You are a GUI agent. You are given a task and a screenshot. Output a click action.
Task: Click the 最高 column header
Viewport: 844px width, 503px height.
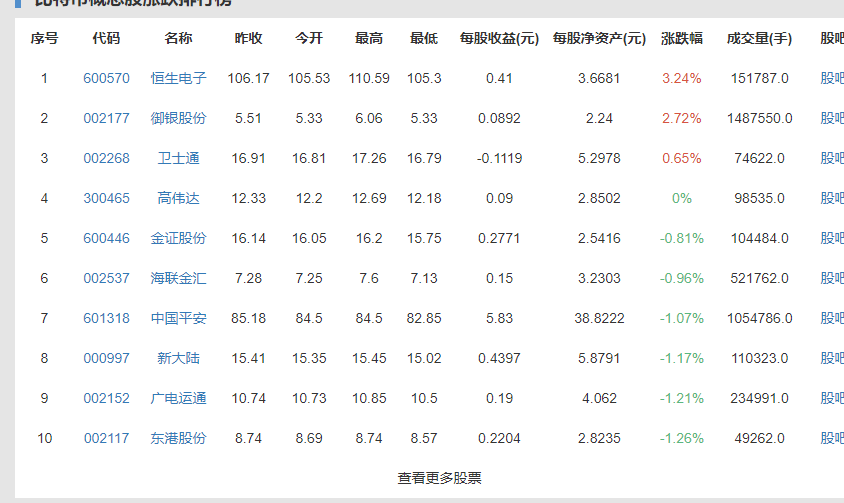pyautogui.click(x=369, y=39)
